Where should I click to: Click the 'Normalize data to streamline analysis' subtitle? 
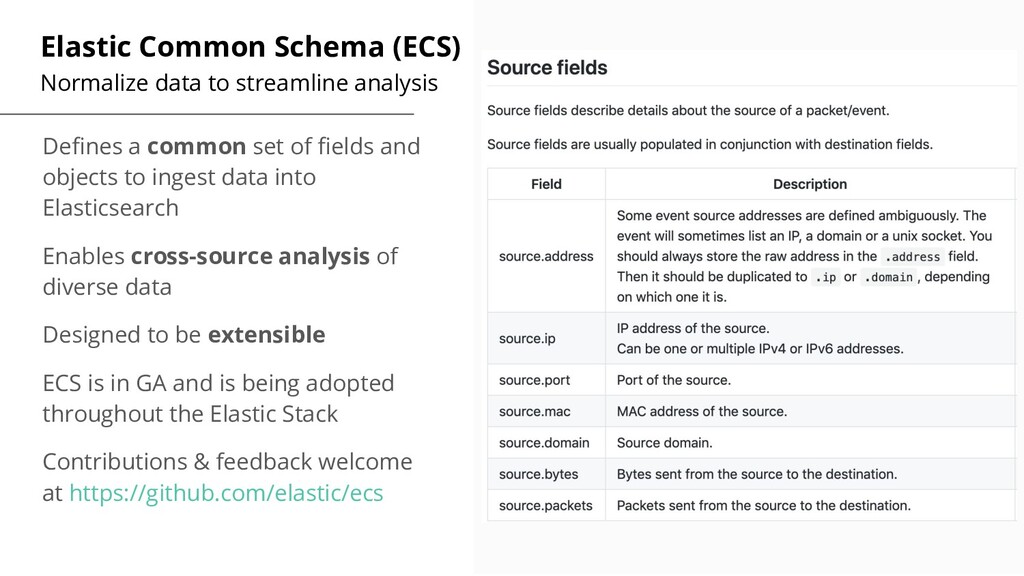239,83
